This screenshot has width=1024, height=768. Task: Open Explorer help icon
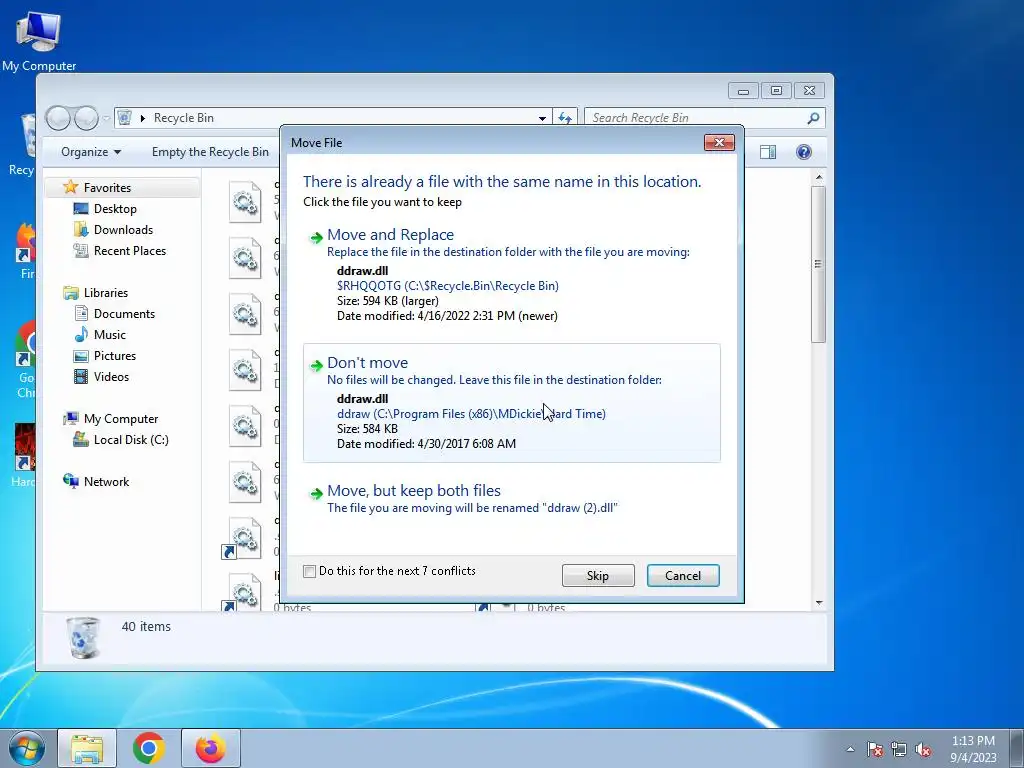[x=804, y=152]
